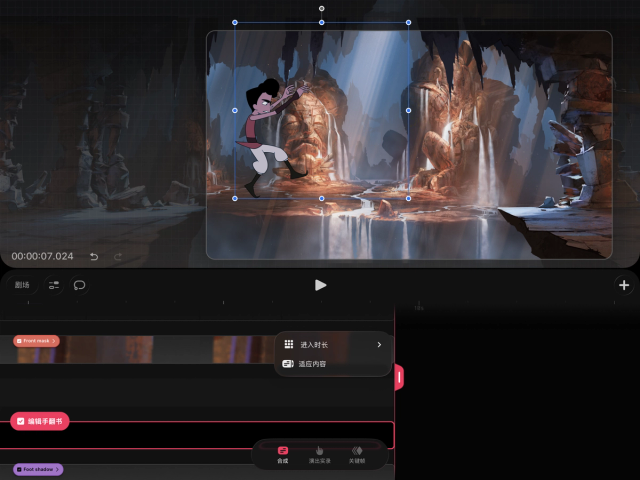Click the bottom-left selection box handle
Image resolution: width=640 pixels, height=480 pixels.
[235, 198]
